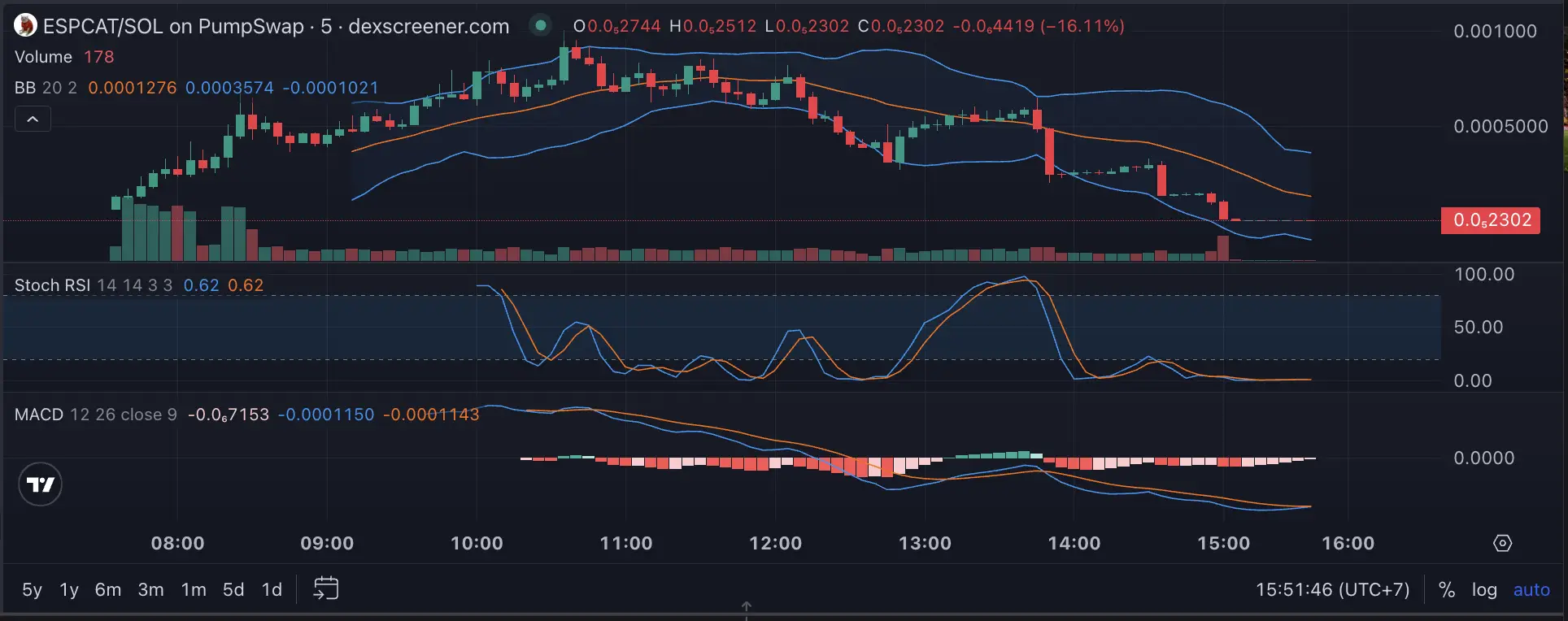Click the red current price label 0.0₅2302
Viewport: 1568px width, 621px height.
click(1490, 220)
